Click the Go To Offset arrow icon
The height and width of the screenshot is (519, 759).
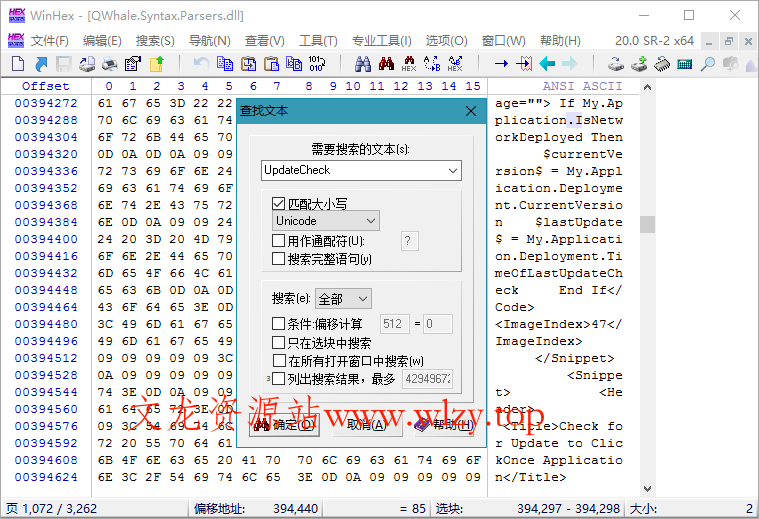coord(501,63)
